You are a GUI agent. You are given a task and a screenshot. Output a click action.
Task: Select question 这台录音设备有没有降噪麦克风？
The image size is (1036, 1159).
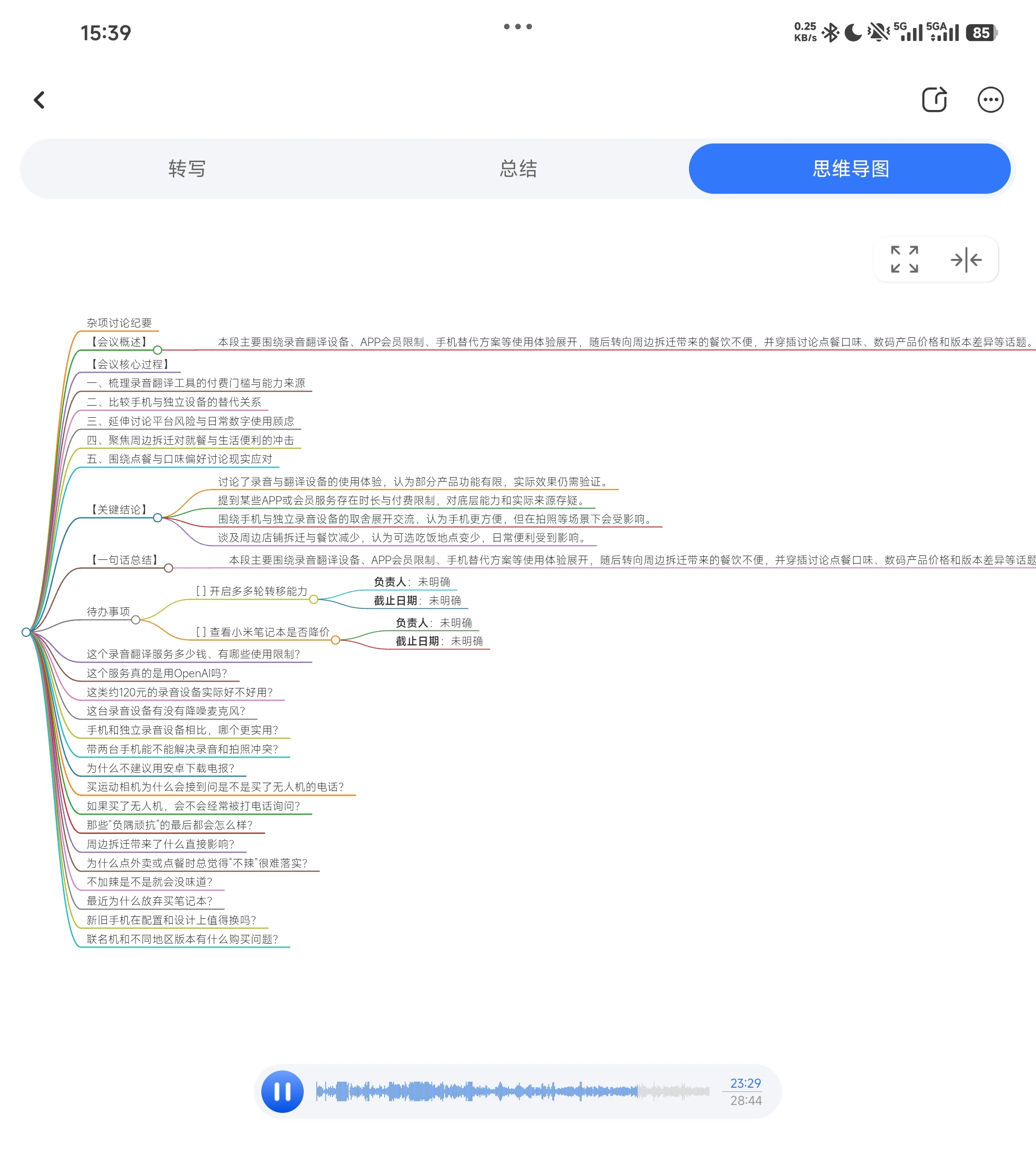(x=166, y=711)
